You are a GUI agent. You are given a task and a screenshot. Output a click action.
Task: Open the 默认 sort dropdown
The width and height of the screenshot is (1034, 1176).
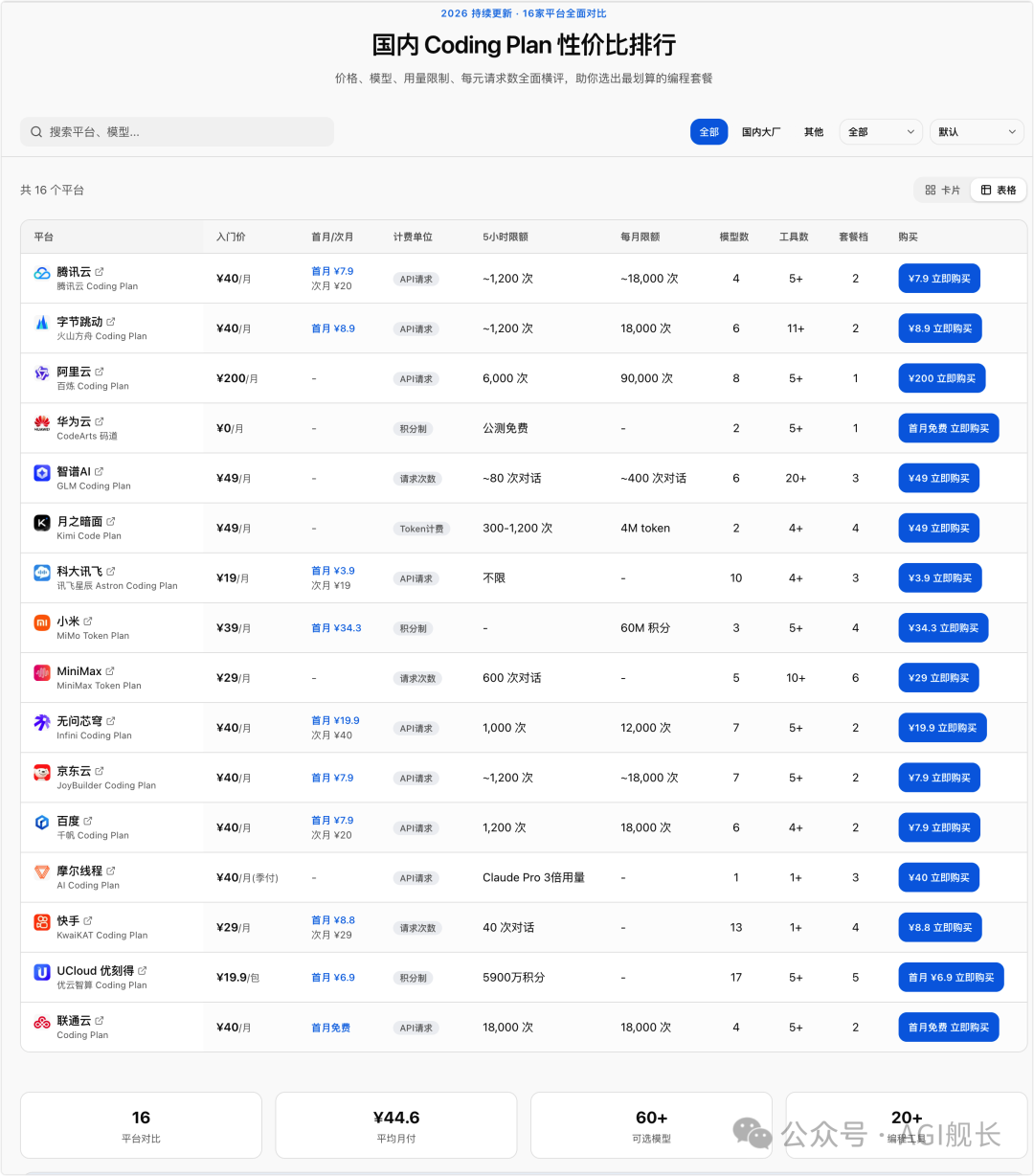tap(976, 131)
